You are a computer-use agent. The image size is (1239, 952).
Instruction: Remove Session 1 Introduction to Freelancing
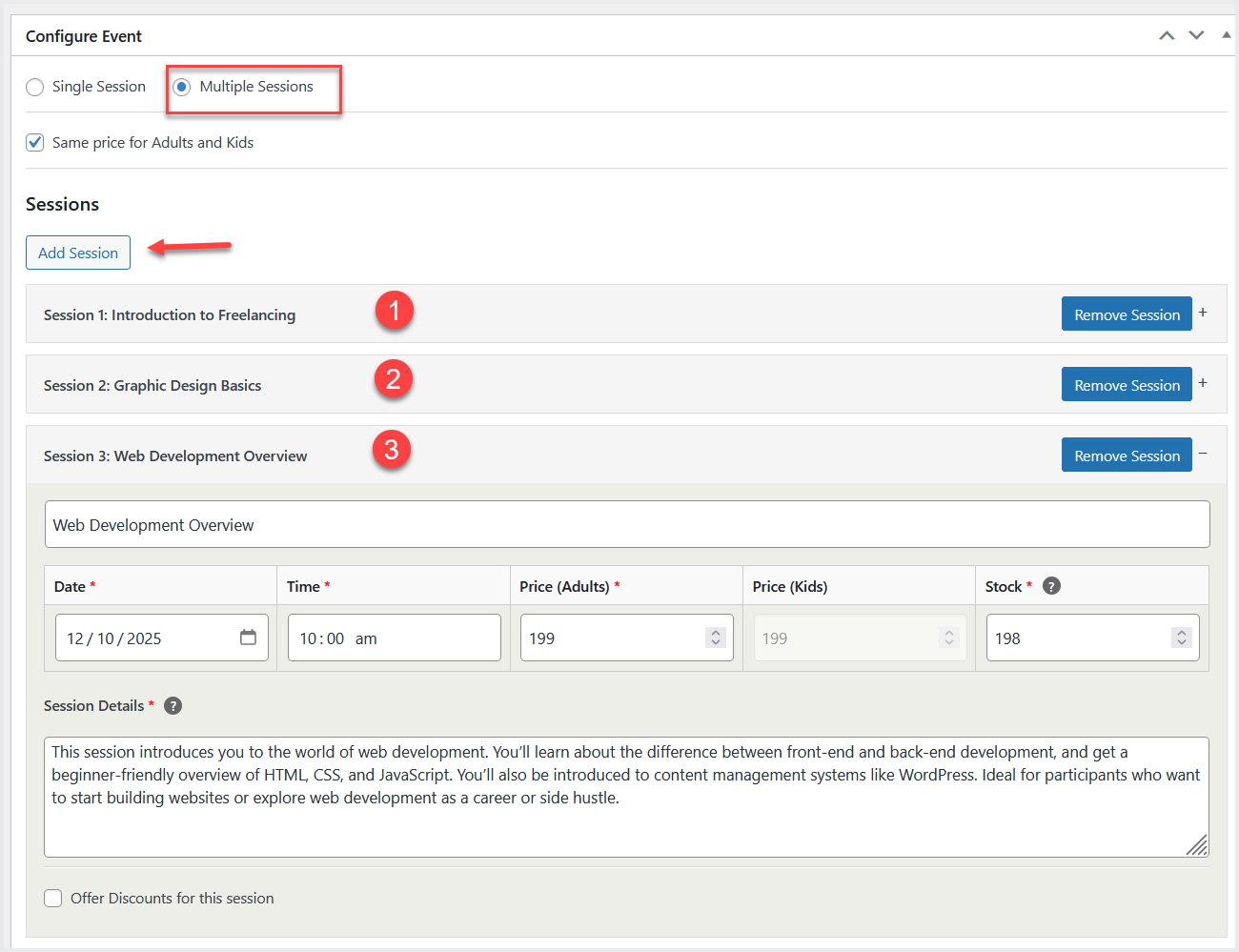point(1127,314)
